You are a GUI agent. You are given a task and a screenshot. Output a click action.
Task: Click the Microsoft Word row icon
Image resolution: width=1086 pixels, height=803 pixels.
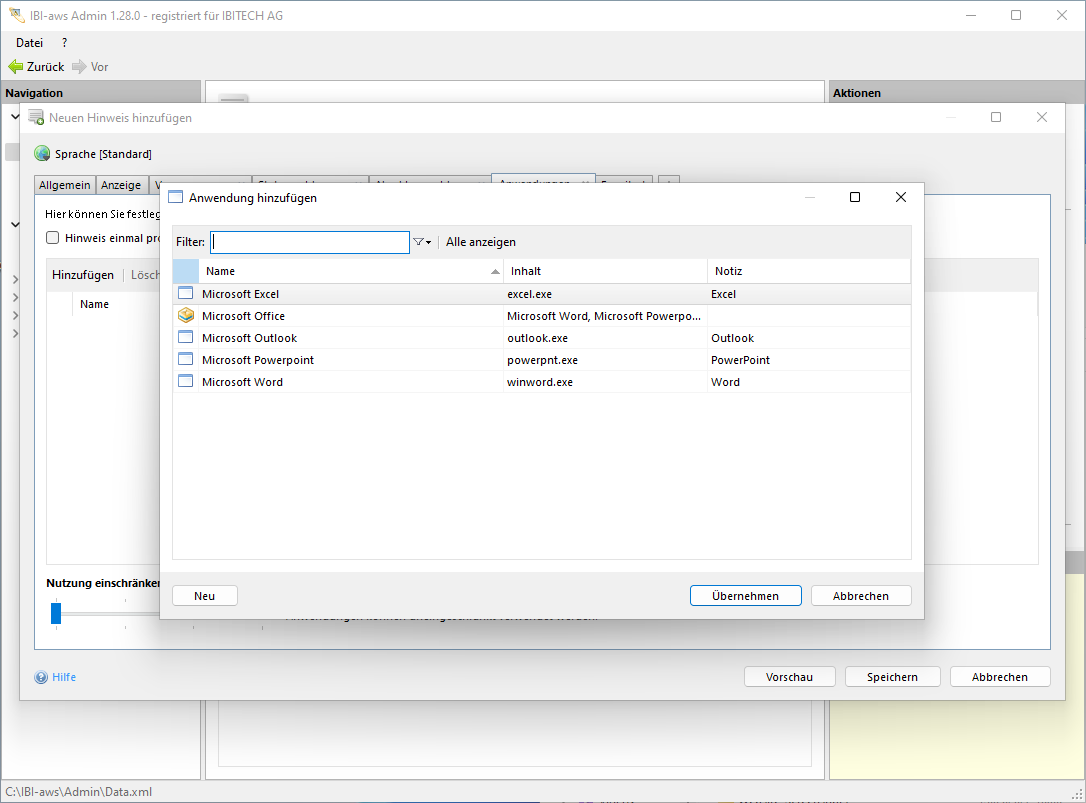coord(185,382)
